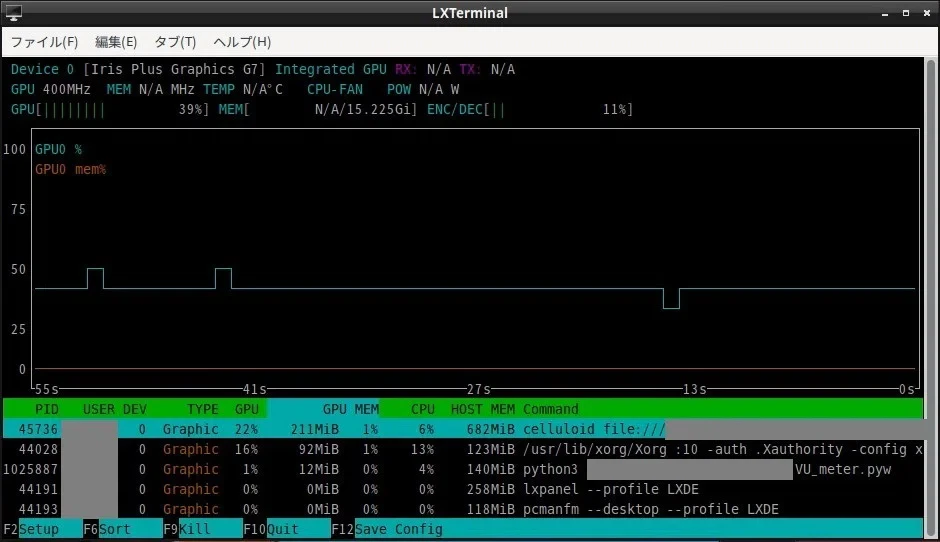940x542 pixels.
Task: Open the ヘルプ(H) menu
Action: pos(242,42)
